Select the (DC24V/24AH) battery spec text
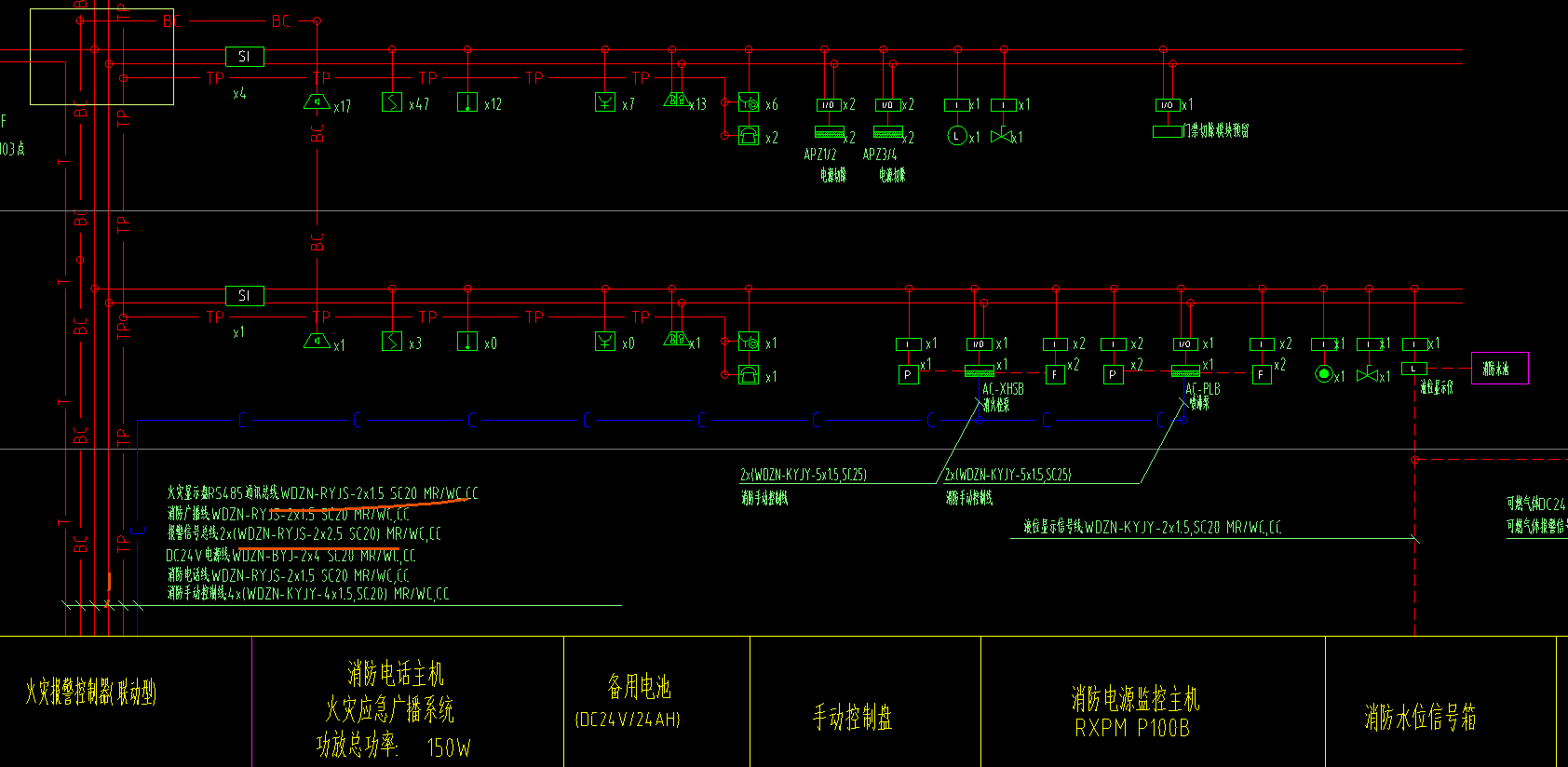Viewport: 1568px width, 767px height. pyautogui.click(x=629, y=720)
